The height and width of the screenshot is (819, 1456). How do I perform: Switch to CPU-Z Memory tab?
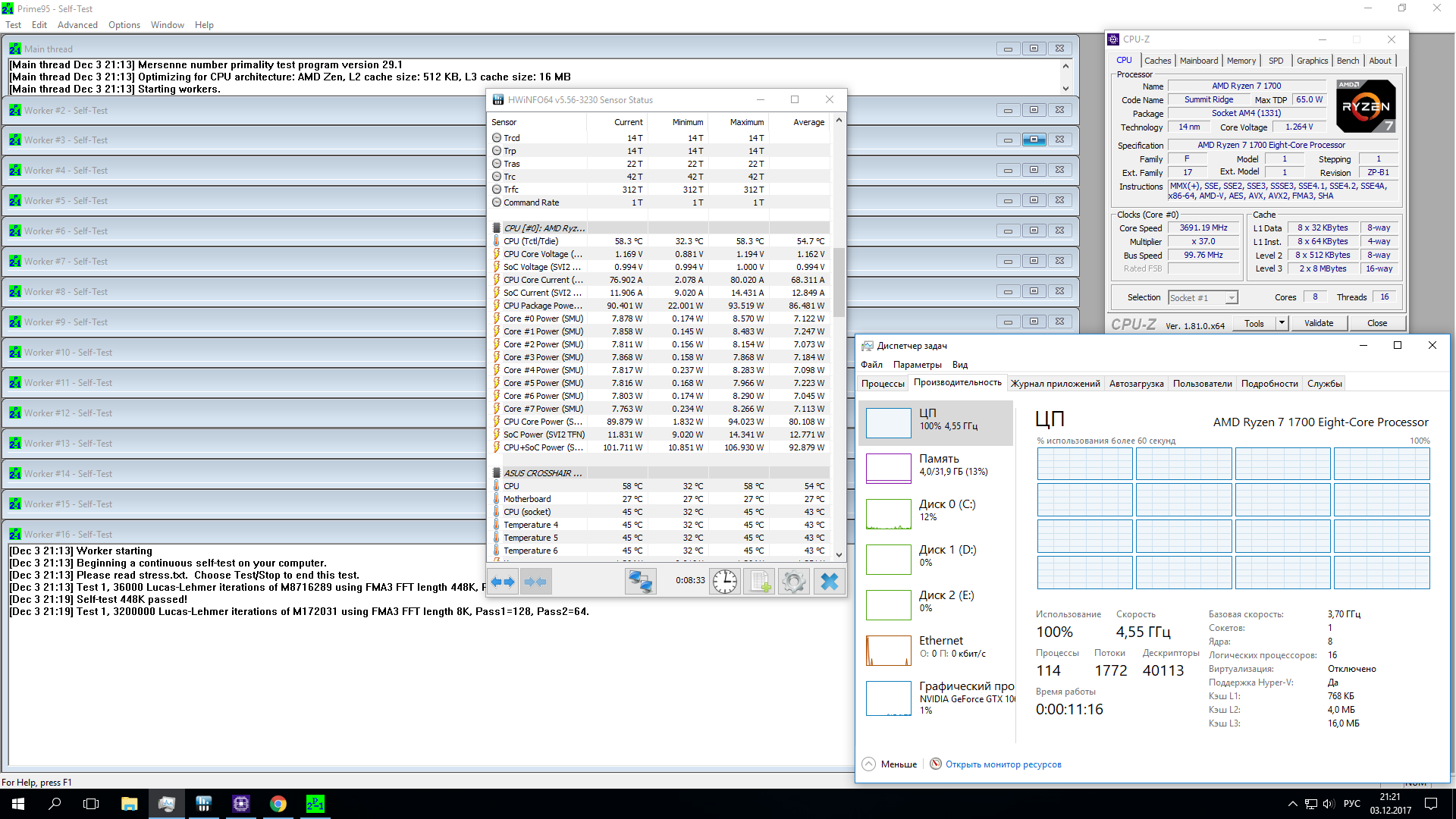click(x=1241, y=61)
